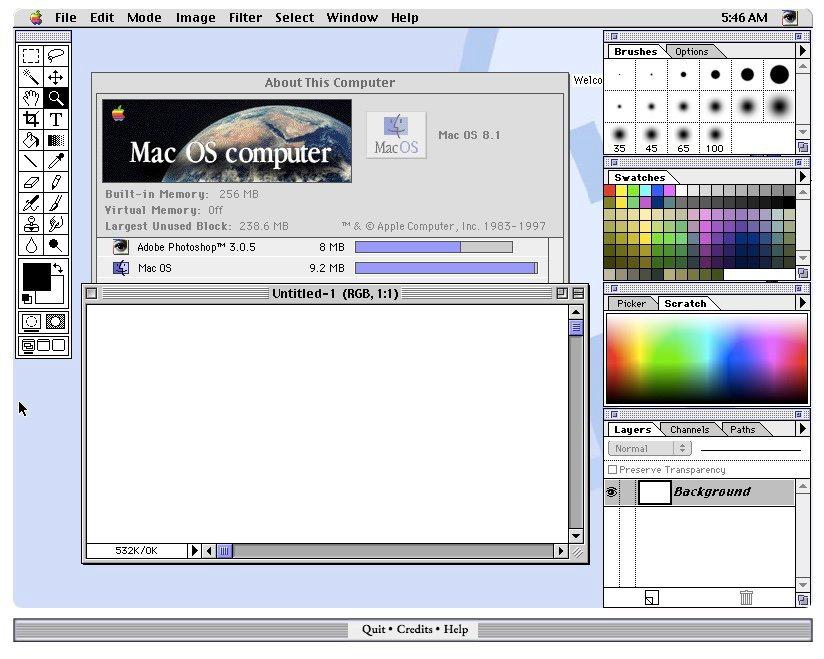Image resolution: width=824 pixels, height=659 pixels.
Task: Open document size info popup arrow
Action: [x=194, y=551]
